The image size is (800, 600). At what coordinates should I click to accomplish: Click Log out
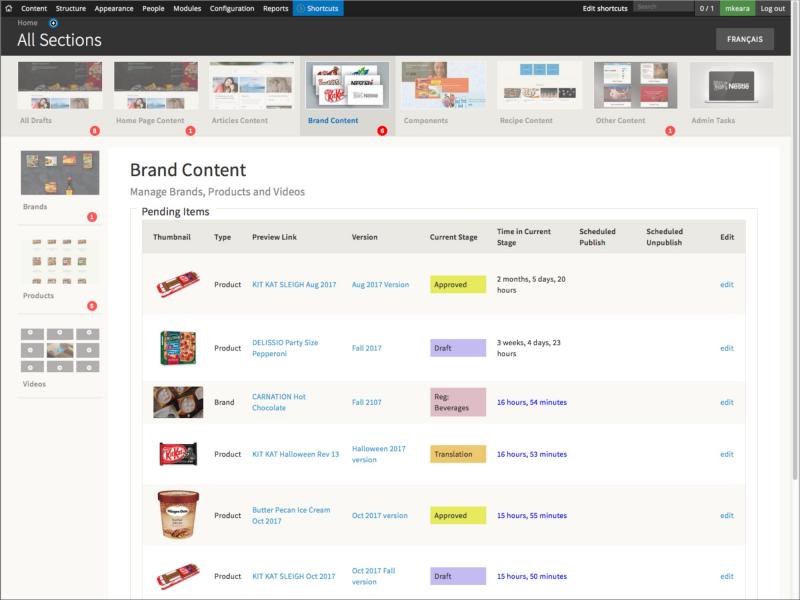772,8
